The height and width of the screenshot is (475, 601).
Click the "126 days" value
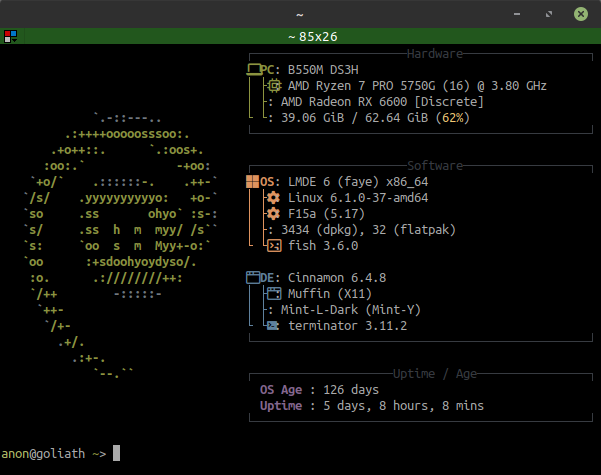pyautogui.click(x=351, y=390)
